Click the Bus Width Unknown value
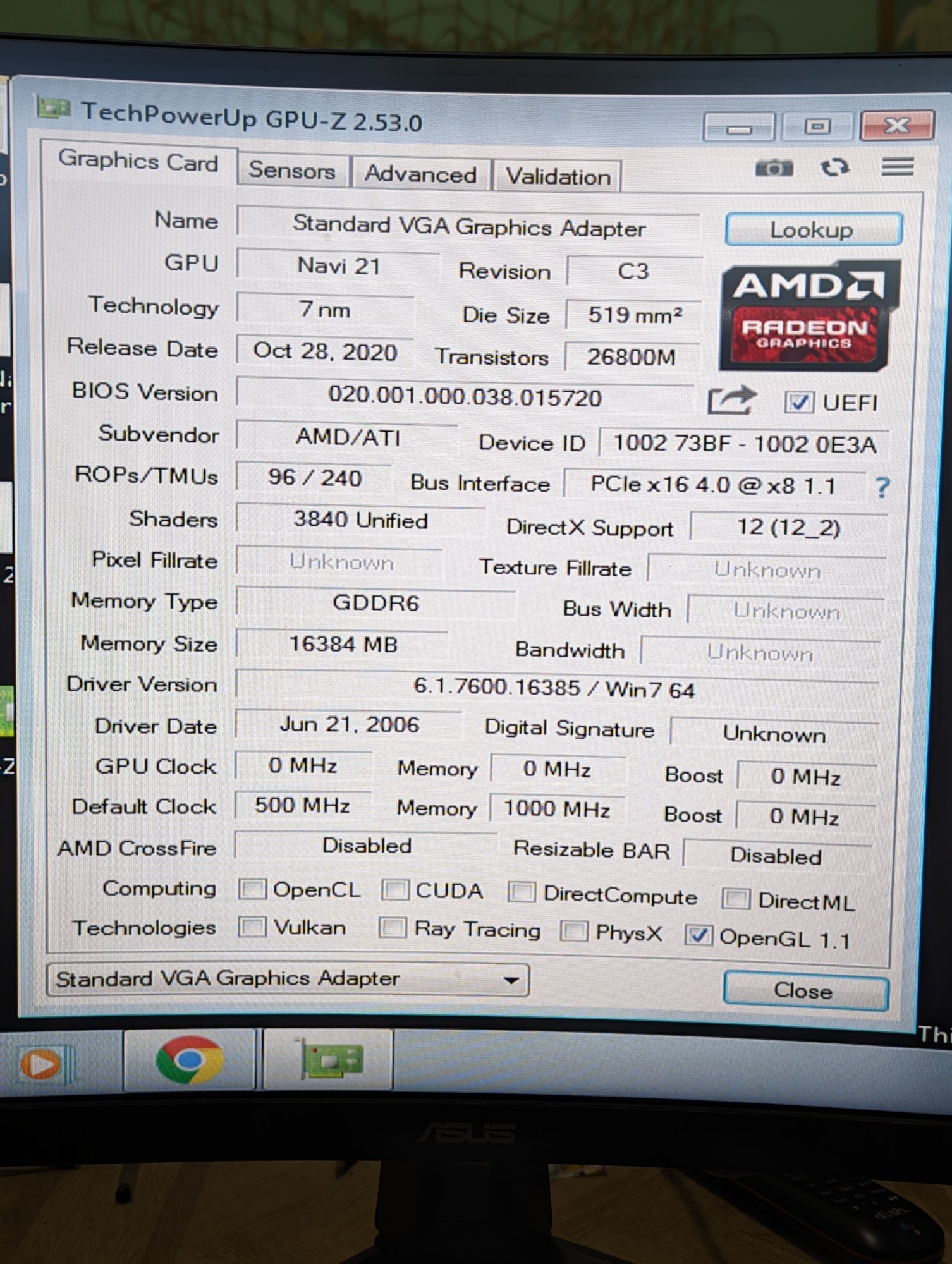Screen dimensions: 952x1264 point(786,611)
